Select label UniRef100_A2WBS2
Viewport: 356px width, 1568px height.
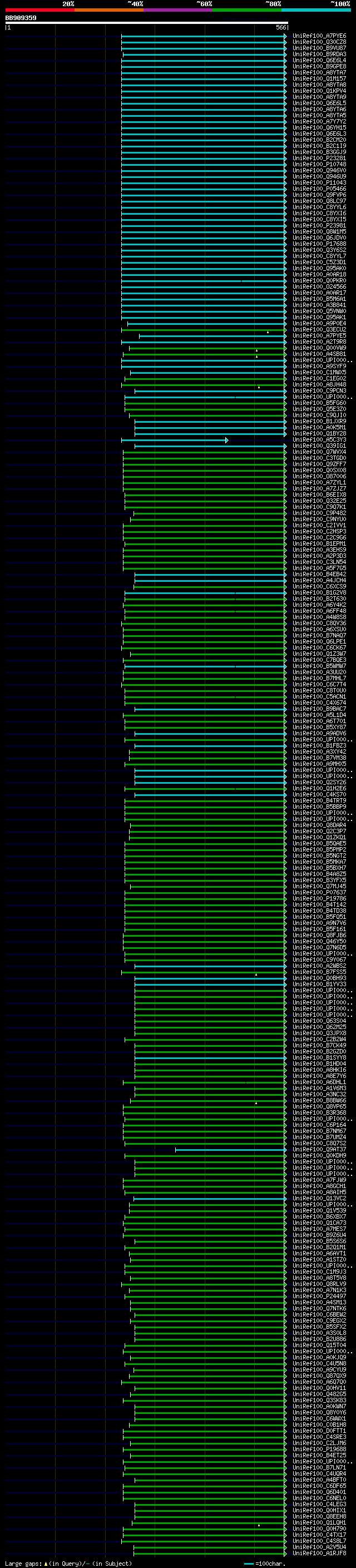pyautogui.click(x=319, y=966)
